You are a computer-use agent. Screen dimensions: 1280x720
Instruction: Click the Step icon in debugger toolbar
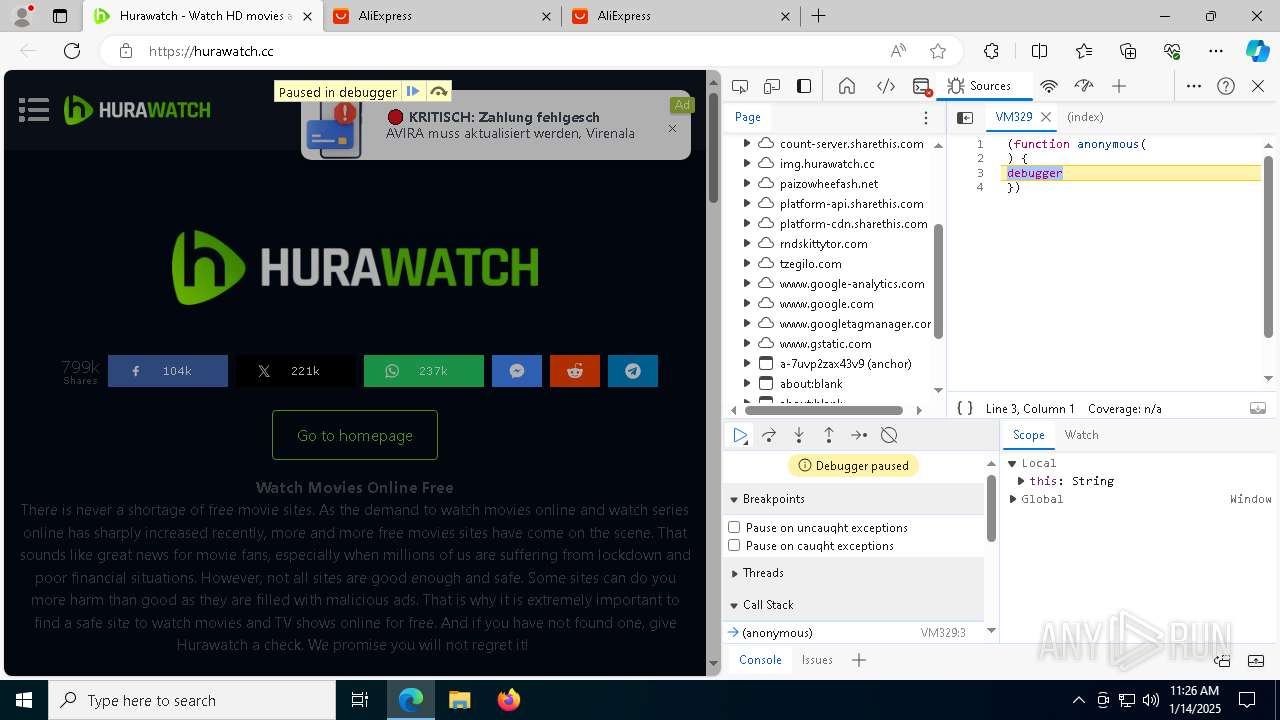pyautogui.click(x=859, y=435)
